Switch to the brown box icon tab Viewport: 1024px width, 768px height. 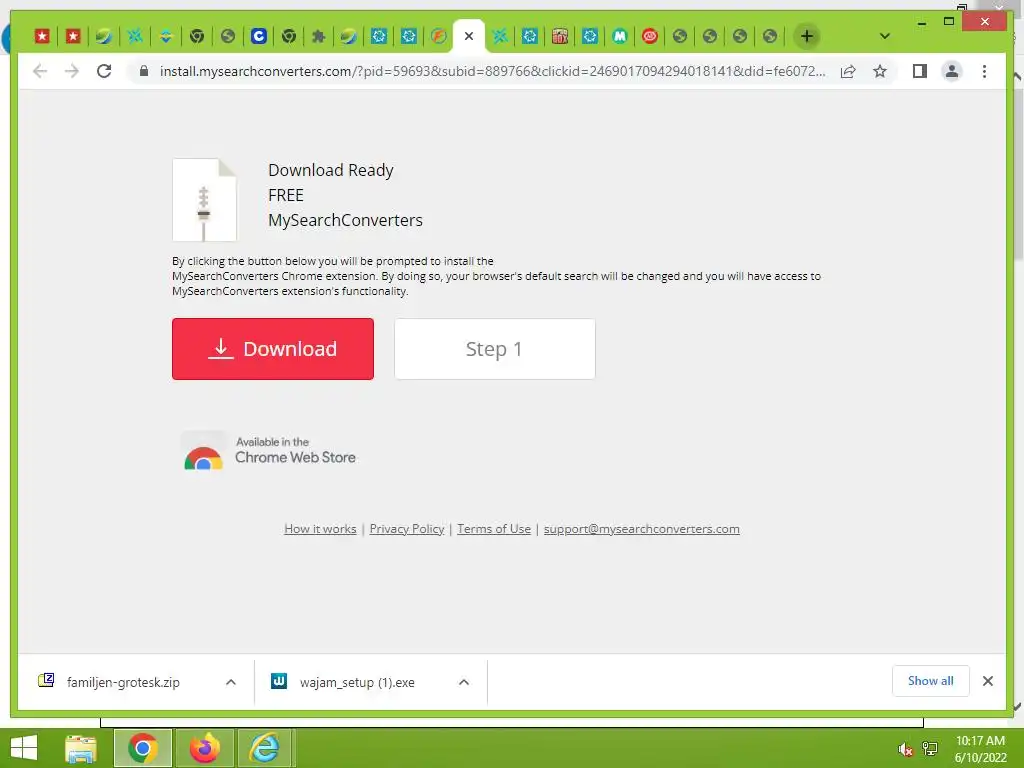[x=560, y=36]
